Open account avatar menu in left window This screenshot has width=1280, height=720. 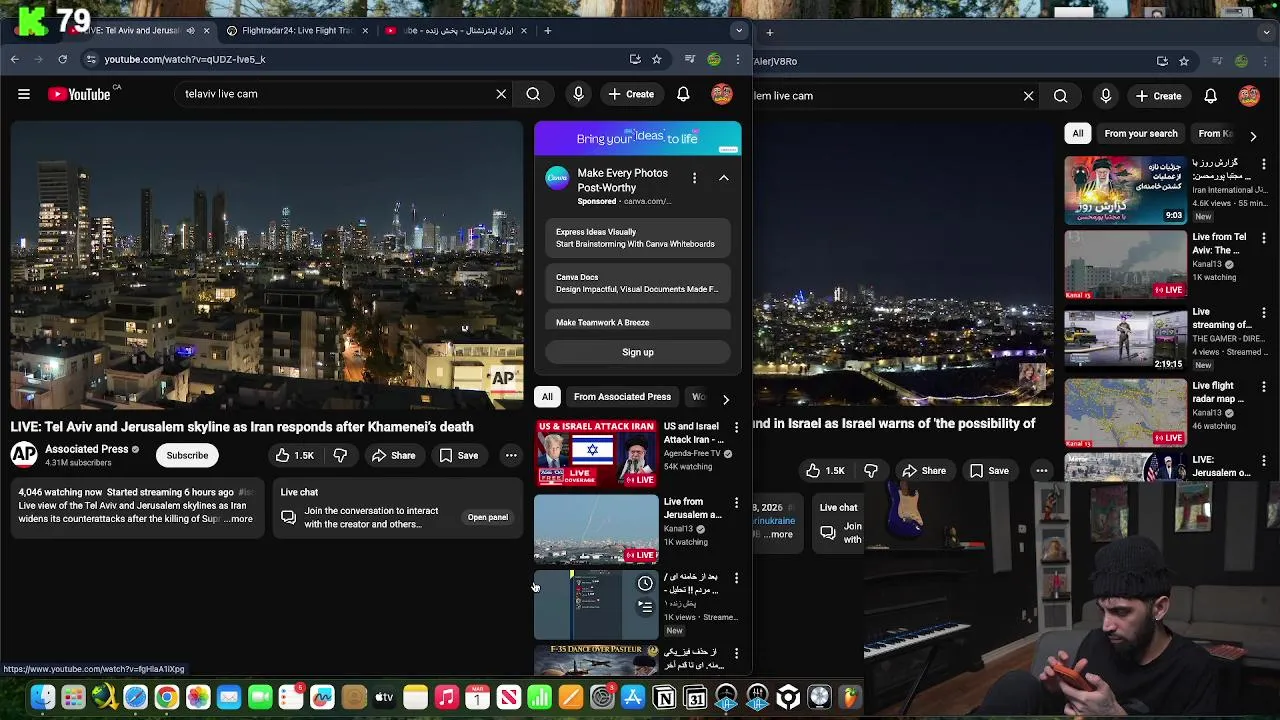coord(722,94)
